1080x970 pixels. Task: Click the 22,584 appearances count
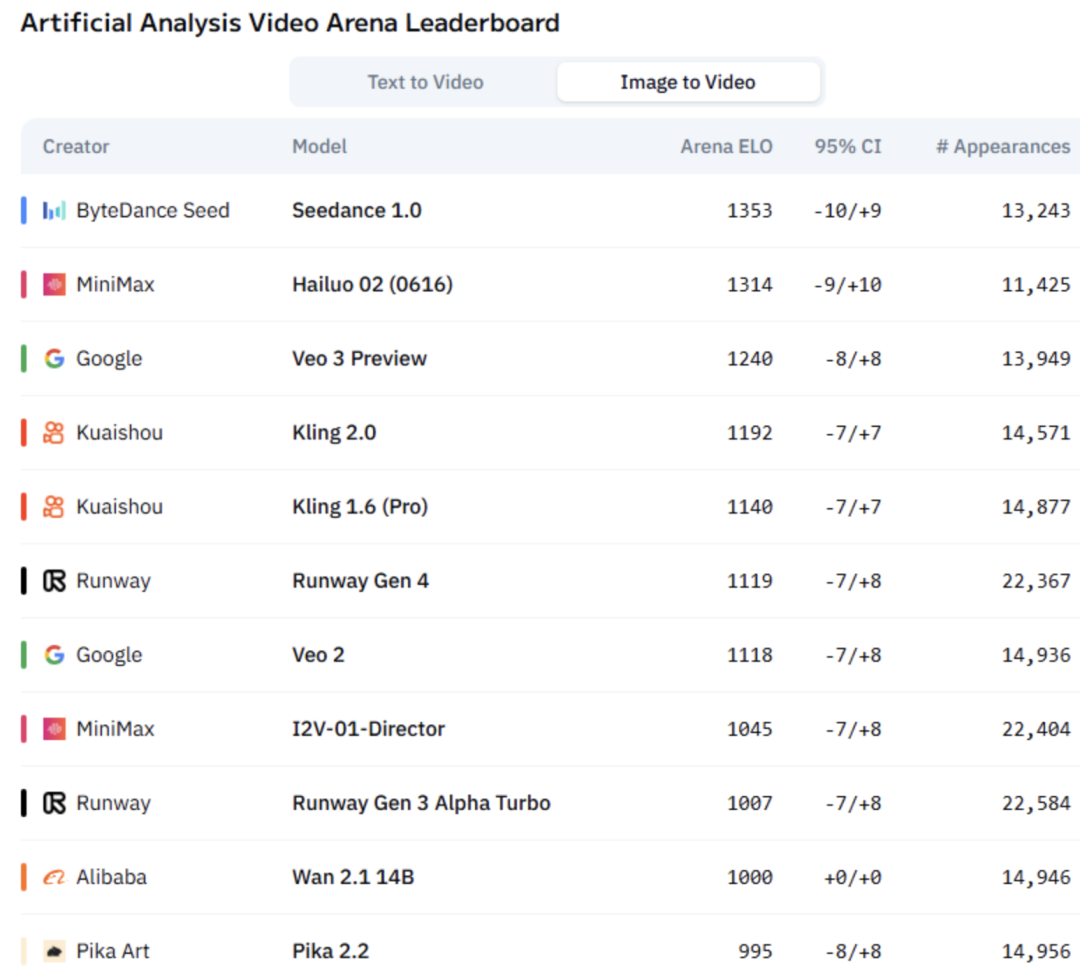click(x=1037, y=803)
